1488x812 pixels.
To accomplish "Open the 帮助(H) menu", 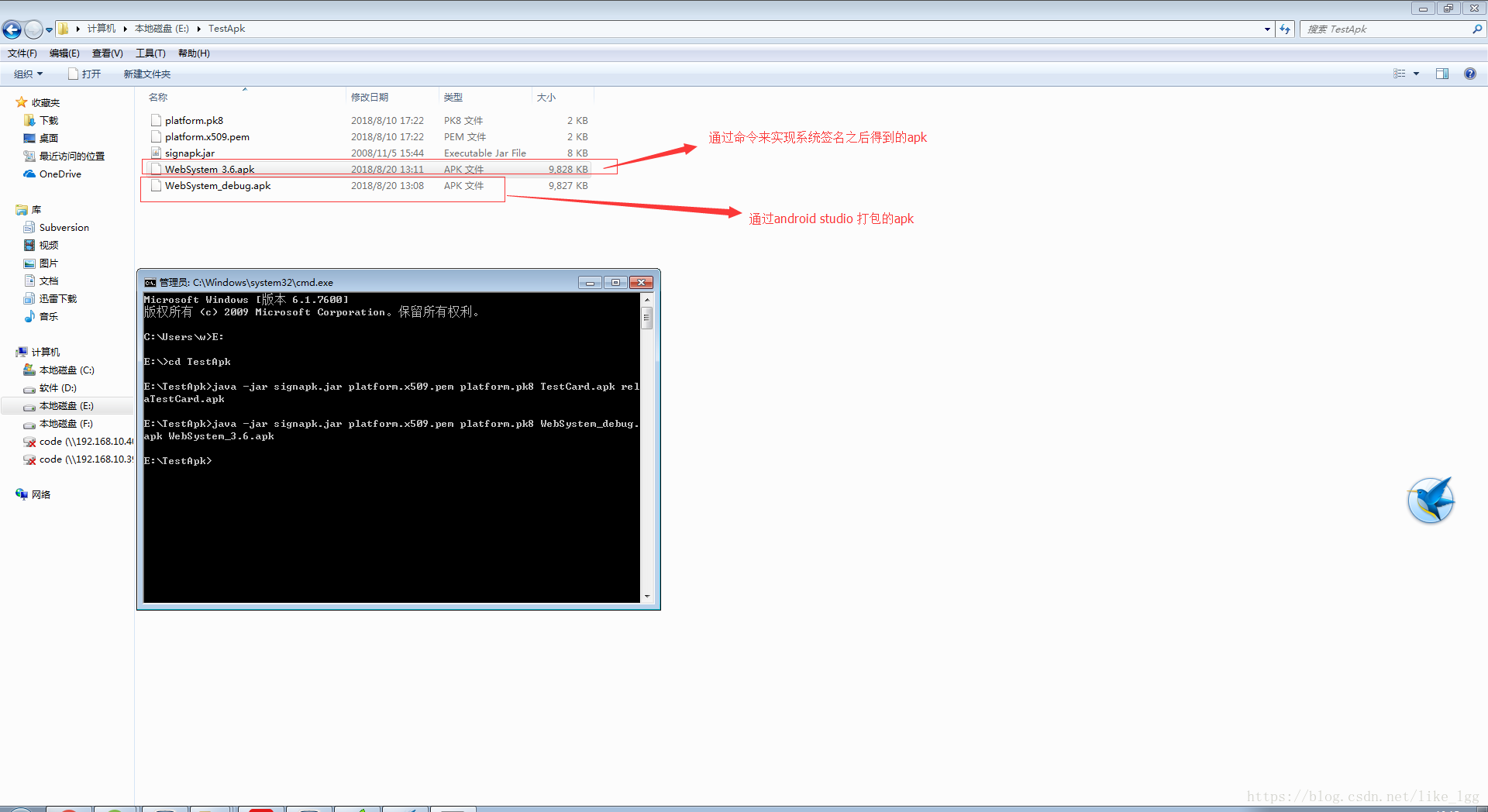I will point(194,53).
